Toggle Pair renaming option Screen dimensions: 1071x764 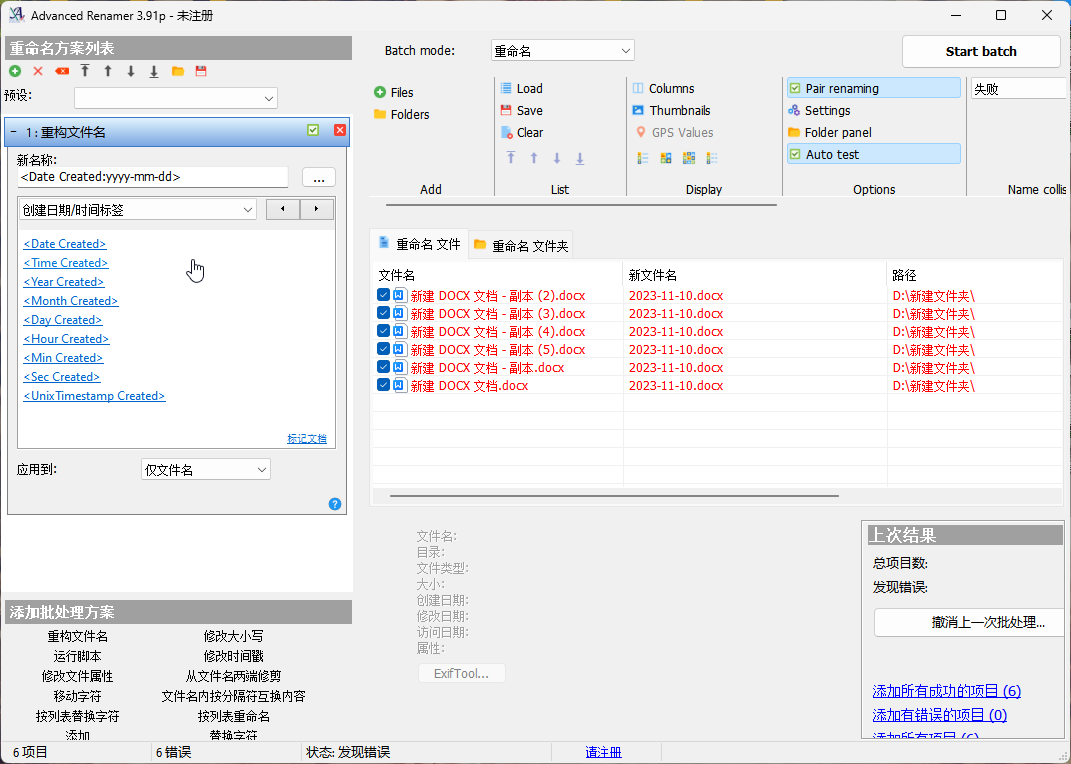(874, 88)
